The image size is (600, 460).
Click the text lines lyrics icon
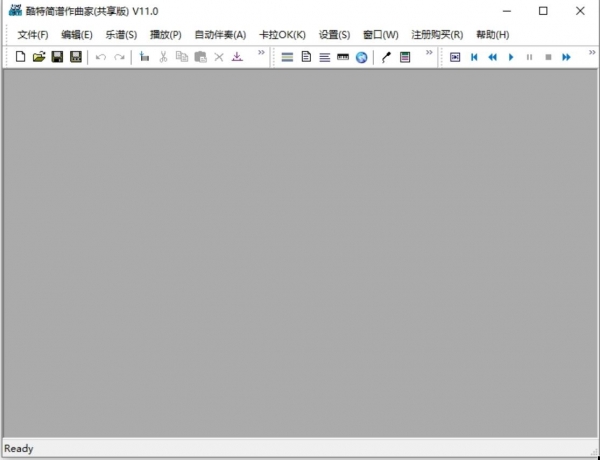[324, 57]
